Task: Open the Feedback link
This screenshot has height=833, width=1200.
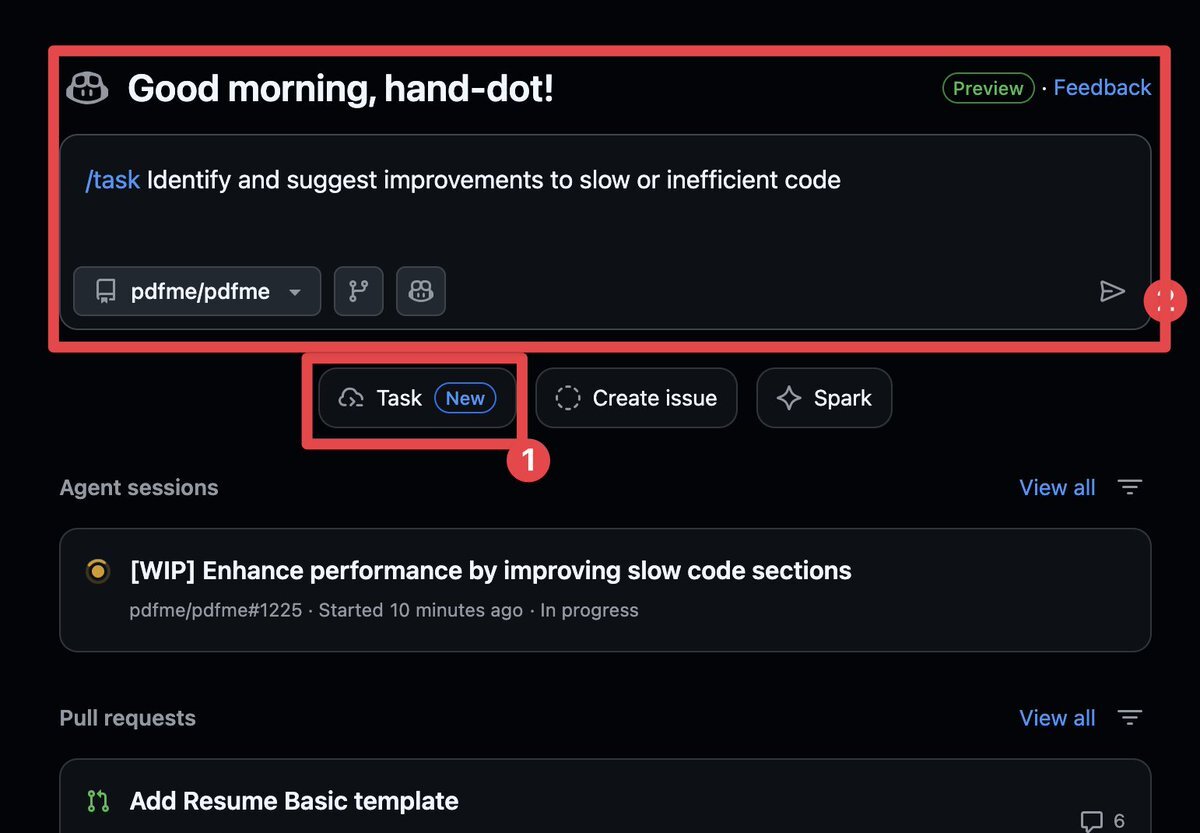Action: (x=1102, y=88)
